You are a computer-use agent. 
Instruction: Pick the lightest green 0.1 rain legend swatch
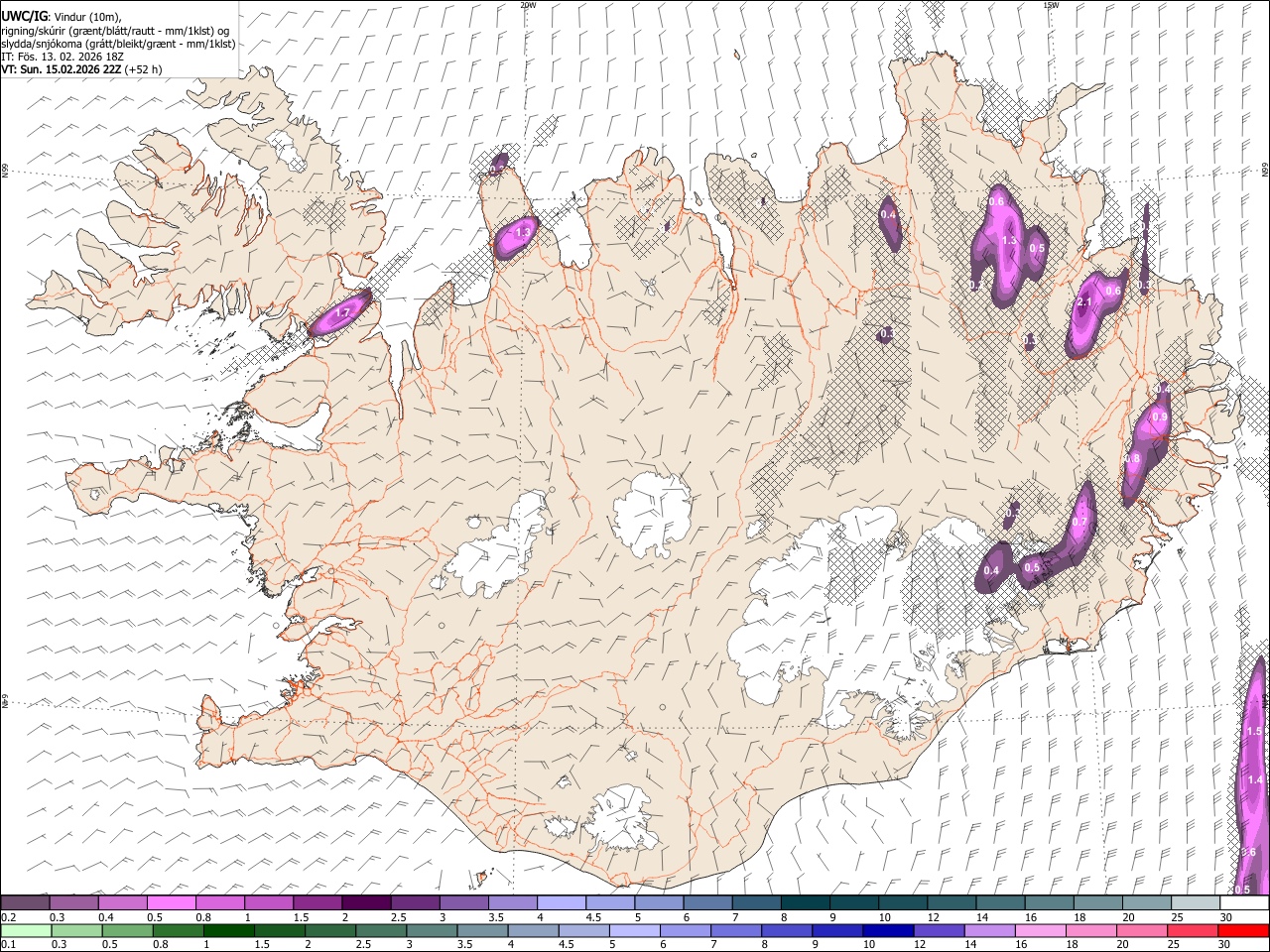(x=27, y=931)
